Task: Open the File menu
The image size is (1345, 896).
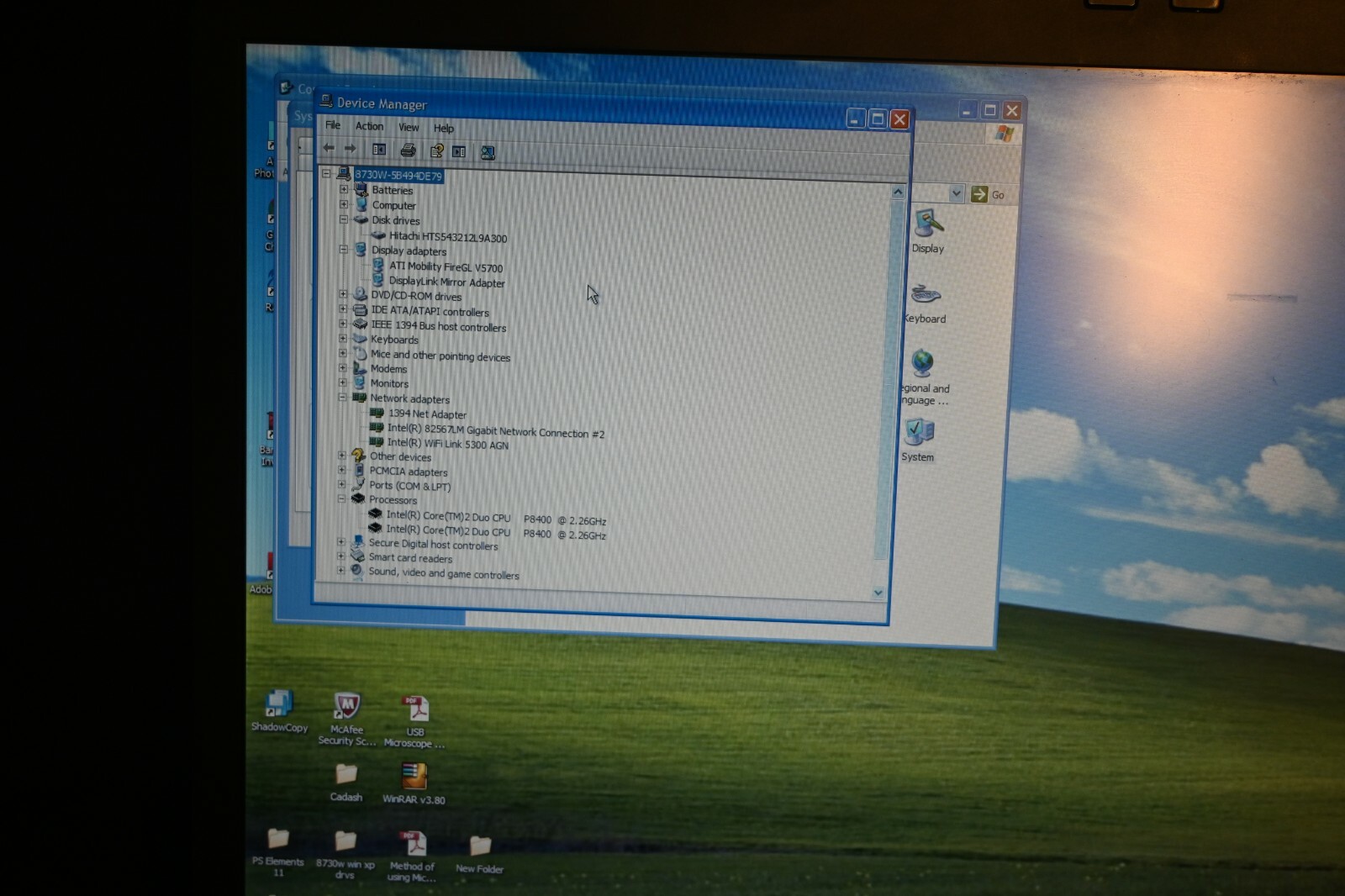Action: [333, 125]
